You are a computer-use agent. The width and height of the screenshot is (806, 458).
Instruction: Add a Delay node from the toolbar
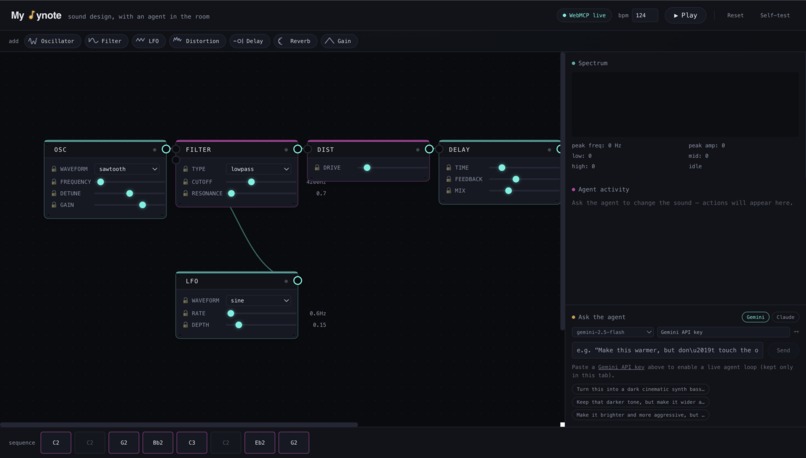pos(249,41)
